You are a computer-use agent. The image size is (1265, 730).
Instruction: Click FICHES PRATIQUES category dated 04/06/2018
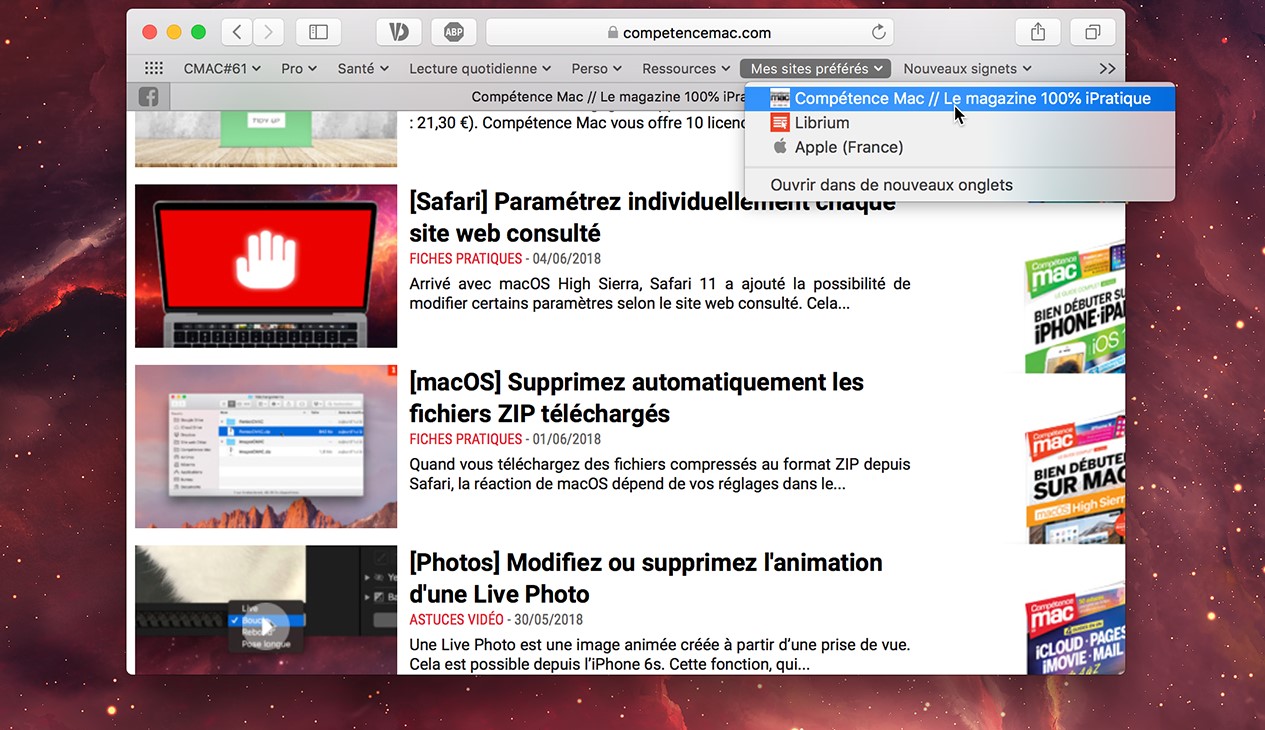point(466,259)
